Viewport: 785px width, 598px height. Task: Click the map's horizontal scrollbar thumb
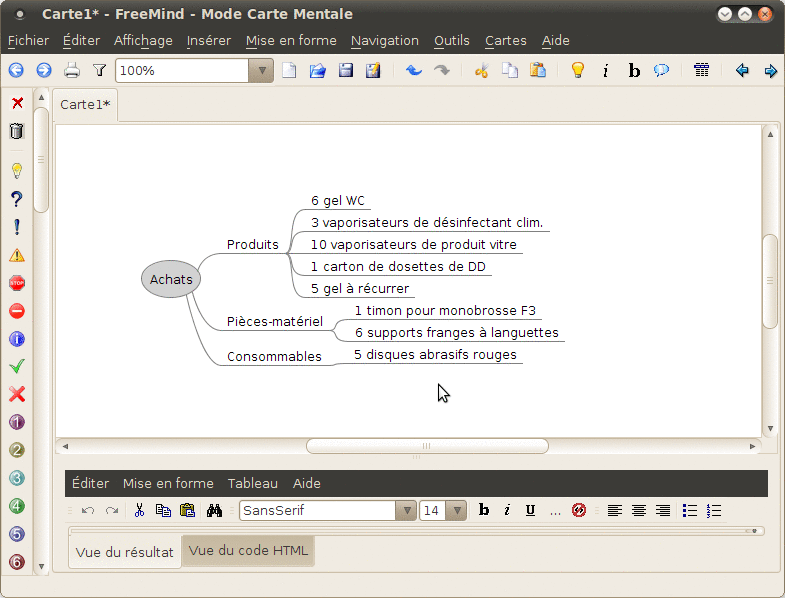pyautogui.click(x=427, y=446)
